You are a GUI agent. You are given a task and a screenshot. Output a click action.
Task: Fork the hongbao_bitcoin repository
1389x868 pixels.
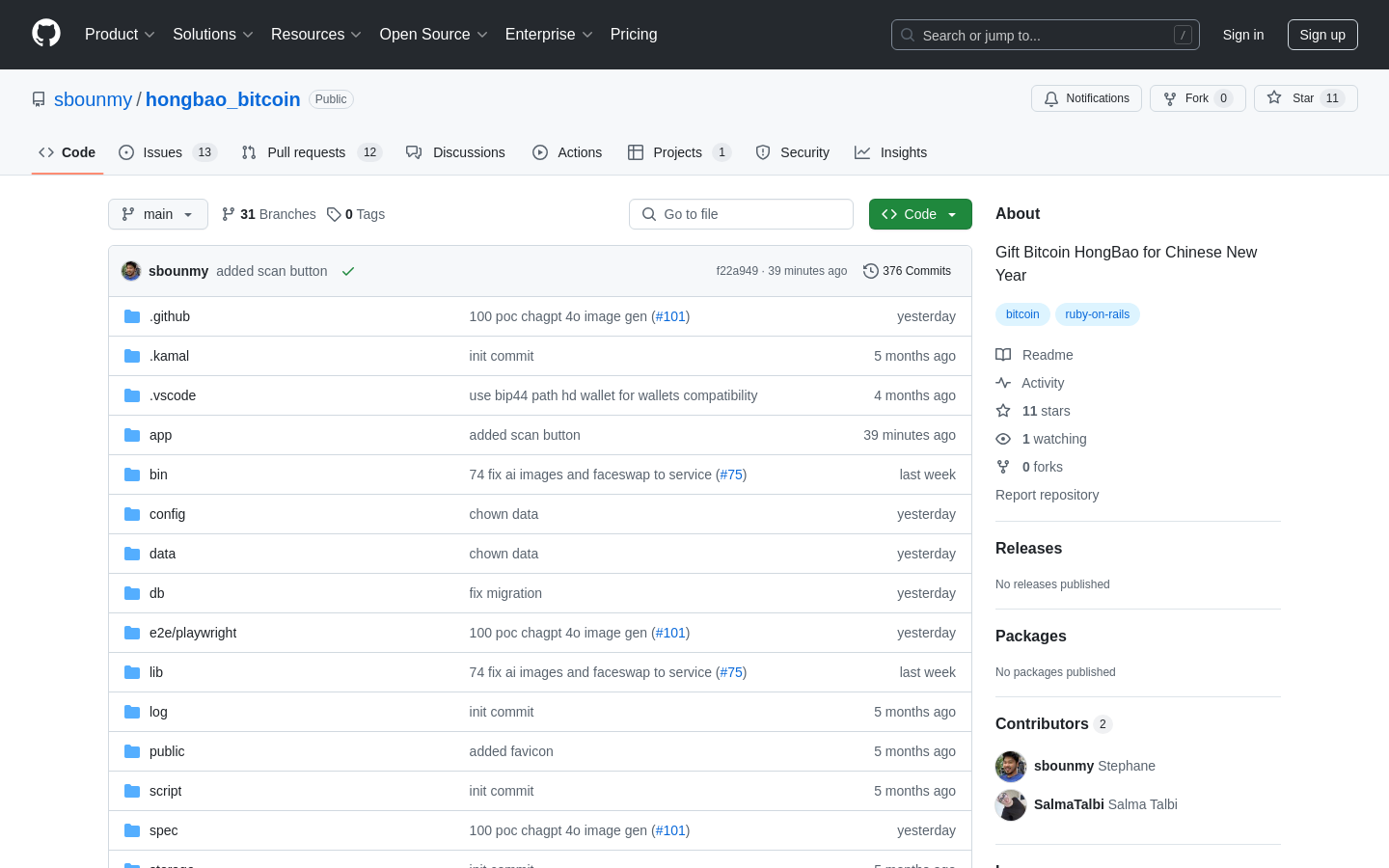[x=1197, y=98]
